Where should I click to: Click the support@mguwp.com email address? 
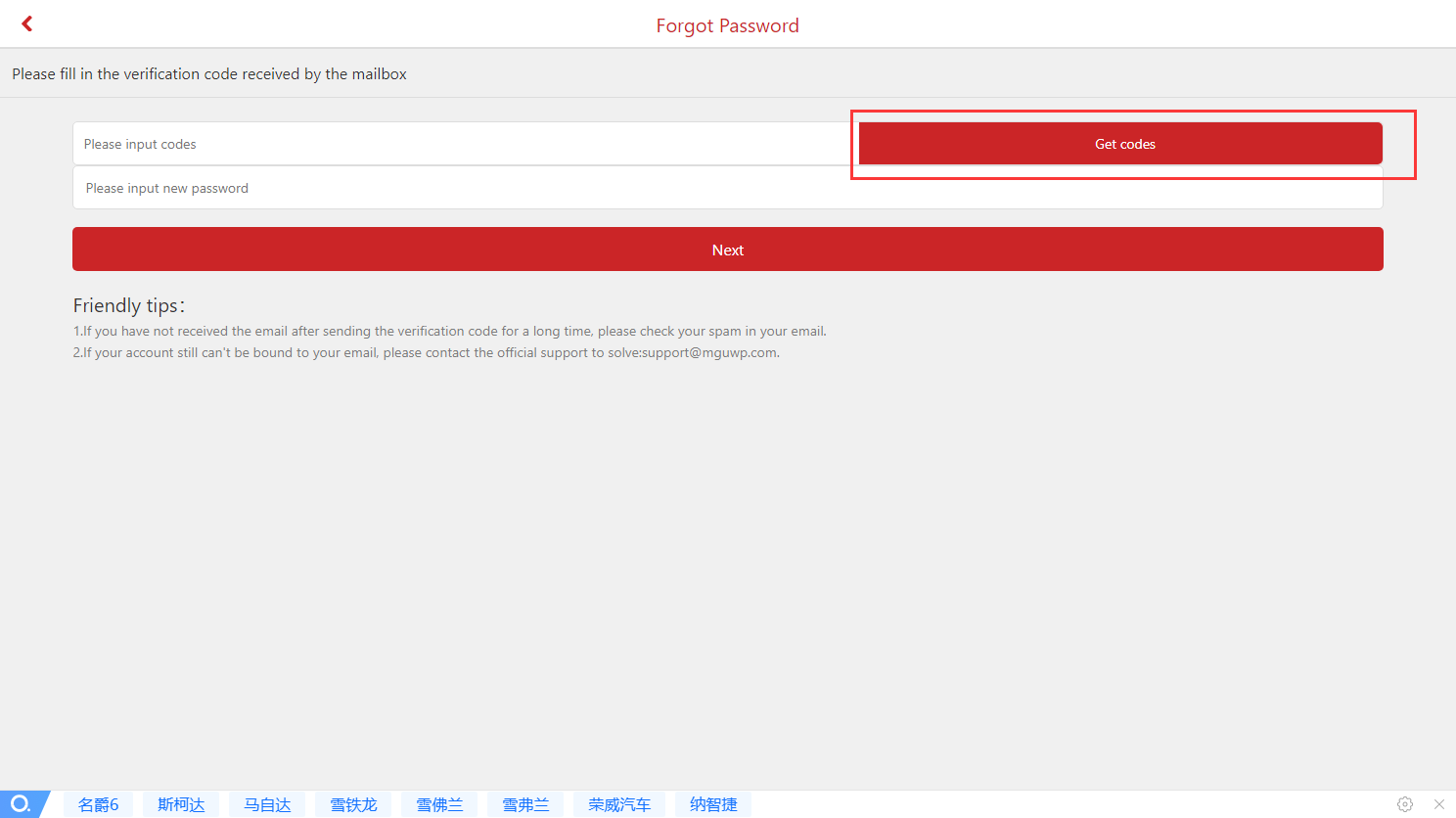[709, 353]
